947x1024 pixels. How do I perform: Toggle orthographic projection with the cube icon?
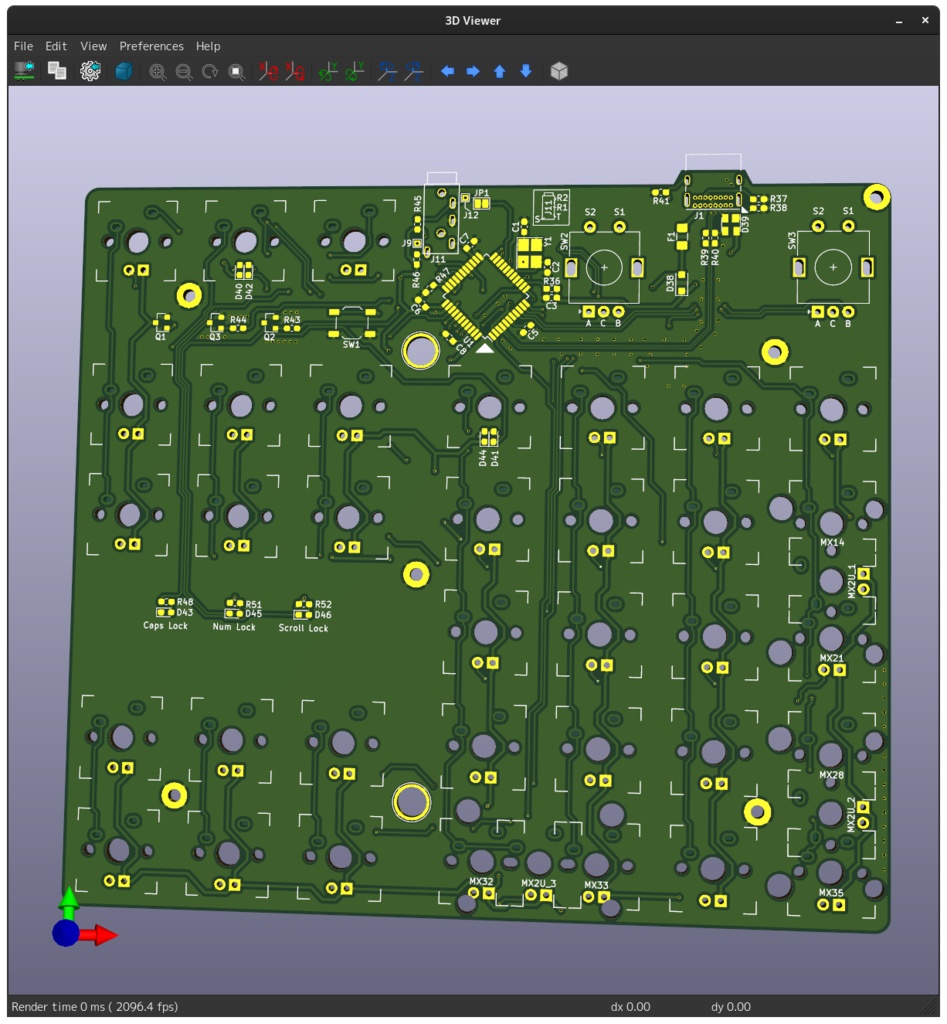tap(558, 70)
